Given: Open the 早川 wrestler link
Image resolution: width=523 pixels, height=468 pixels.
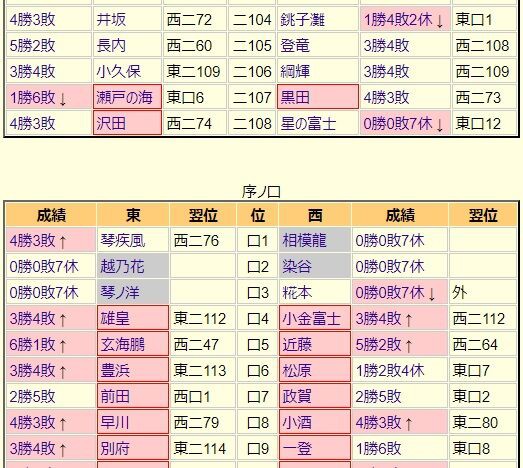Looking at the screenshot, I should click(115, 423).
